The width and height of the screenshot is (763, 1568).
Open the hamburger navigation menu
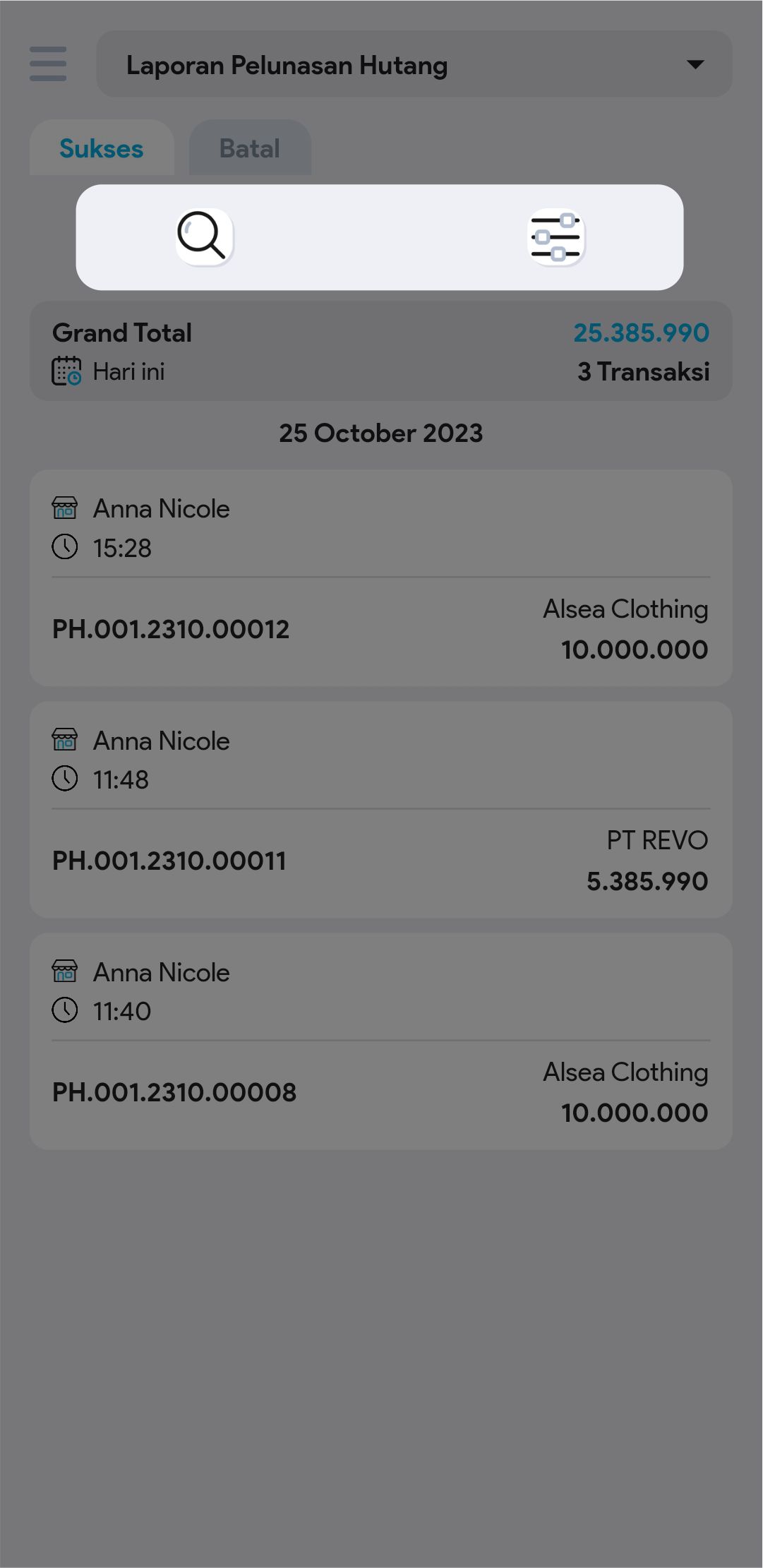(x=48, y=64)
